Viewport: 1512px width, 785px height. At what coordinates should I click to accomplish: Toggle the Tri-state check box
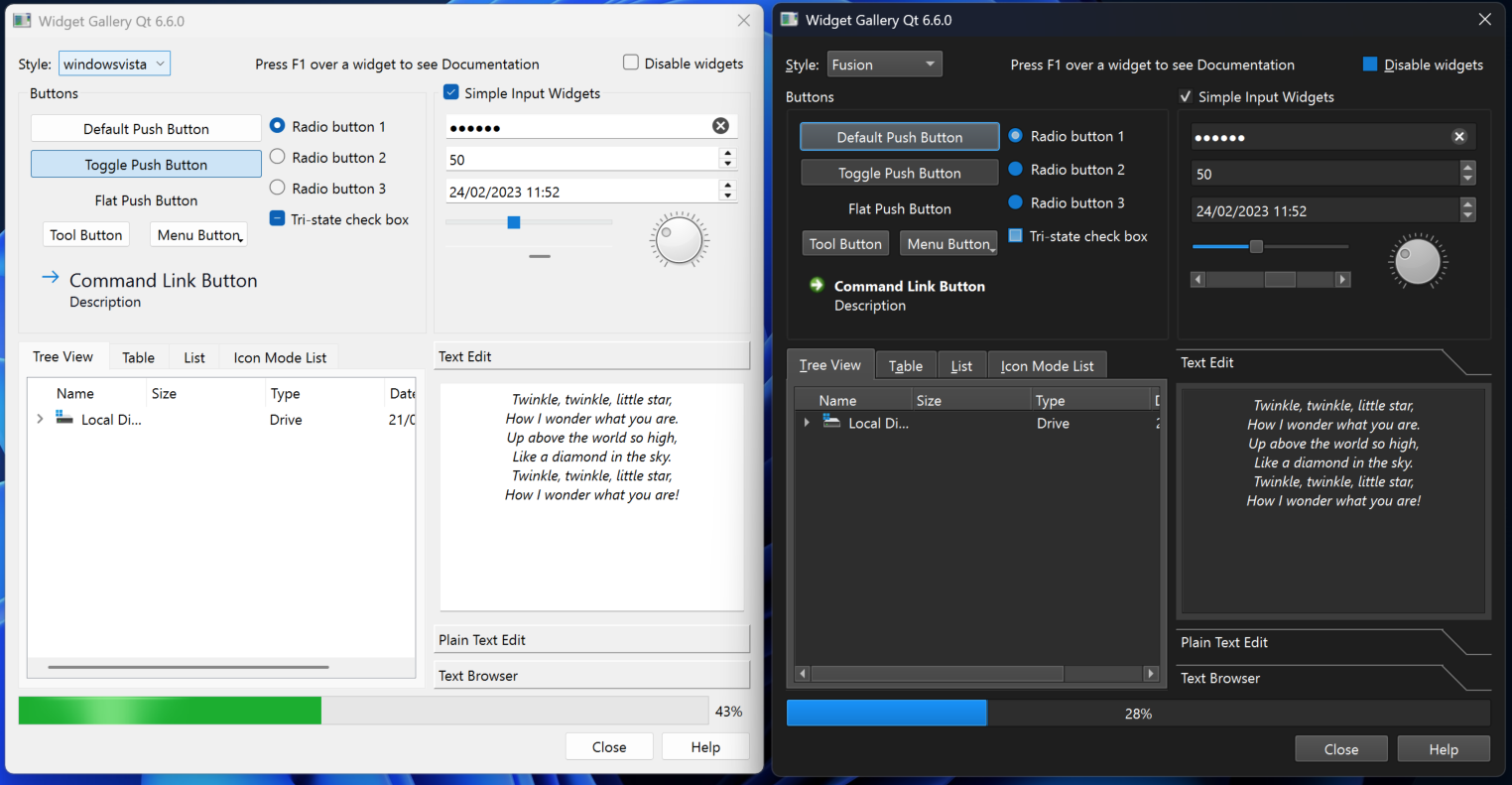(276, 219)
